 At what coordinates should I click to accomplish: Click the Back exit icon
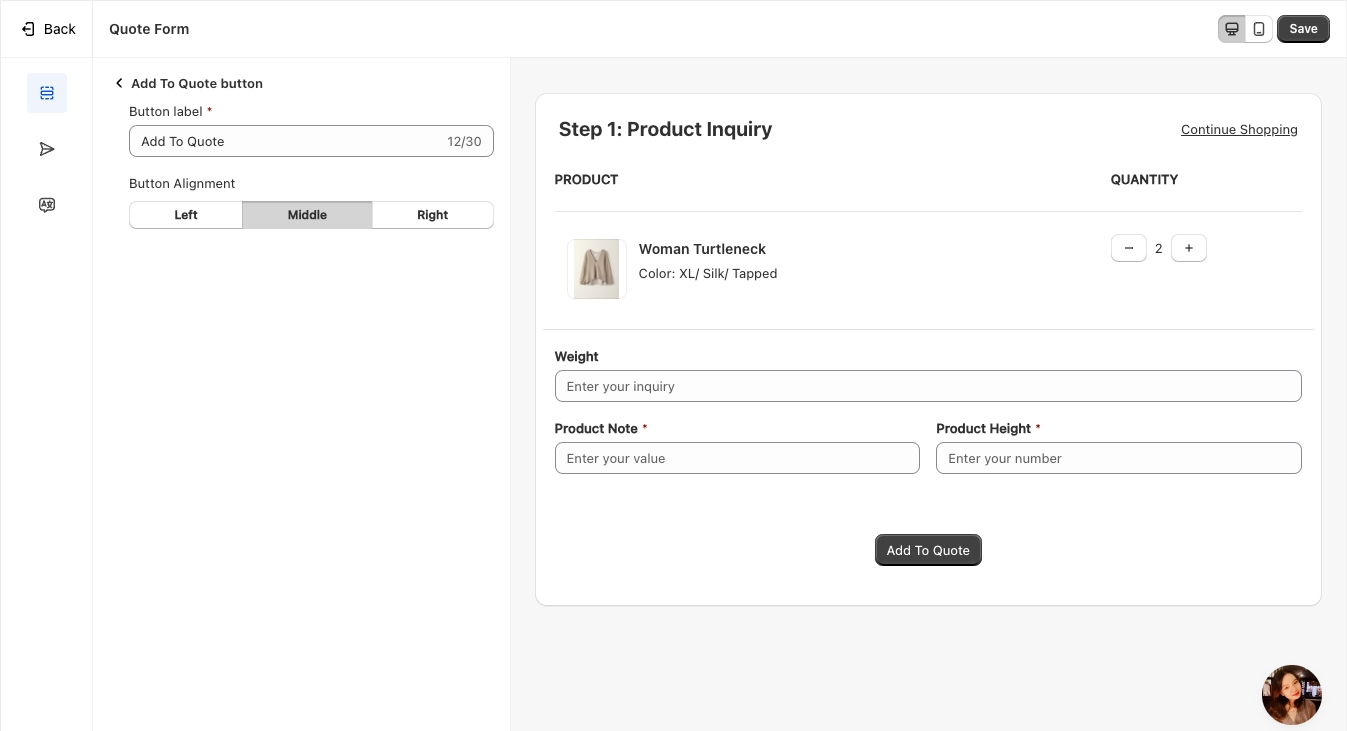click(x=28, y=29)
